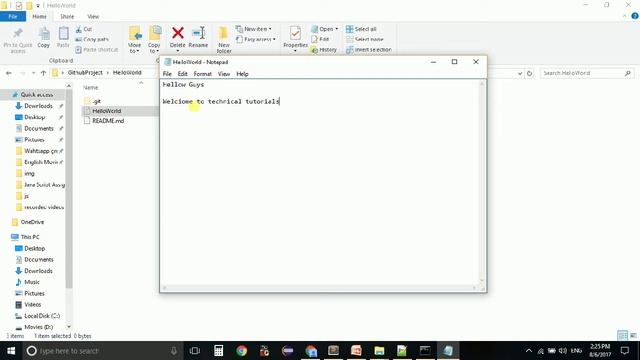The image size is (640, 360).
Task: Open the New item dropdown
Action: [253, 29]
